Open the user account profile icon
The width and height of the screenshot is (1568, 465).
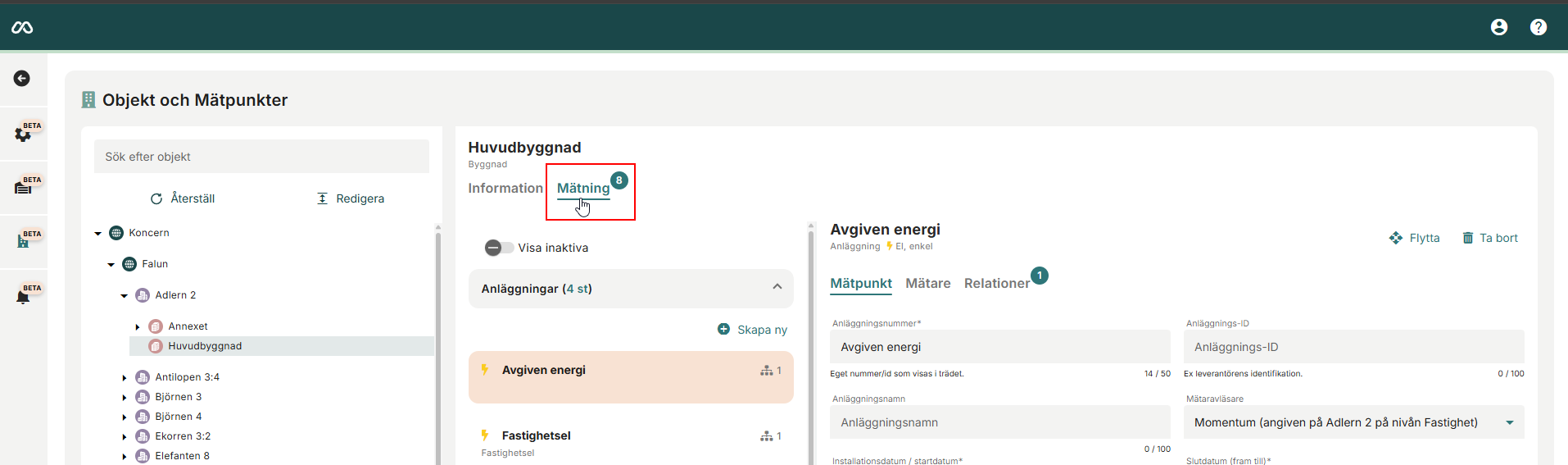pos(1498,27)
